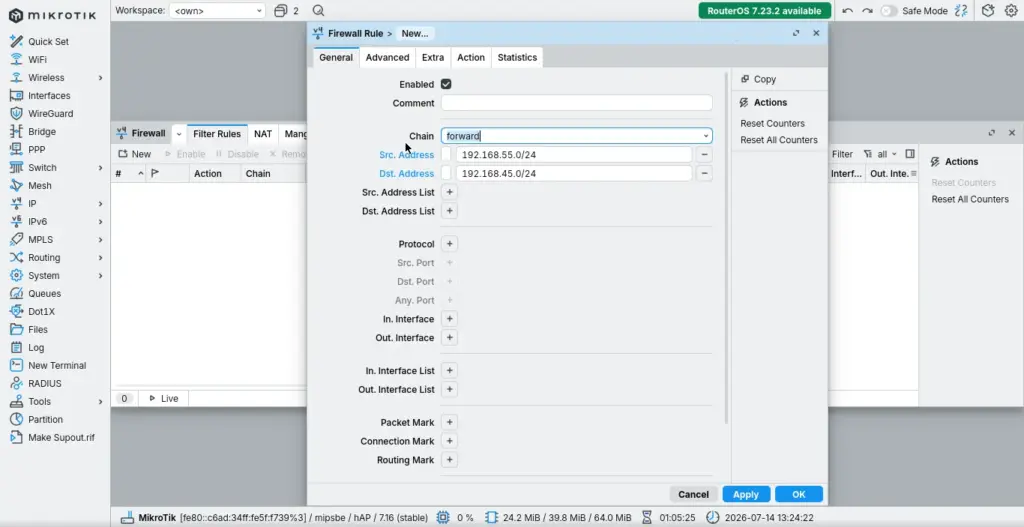Open the Firewall window title dropdown

(179, 134)
